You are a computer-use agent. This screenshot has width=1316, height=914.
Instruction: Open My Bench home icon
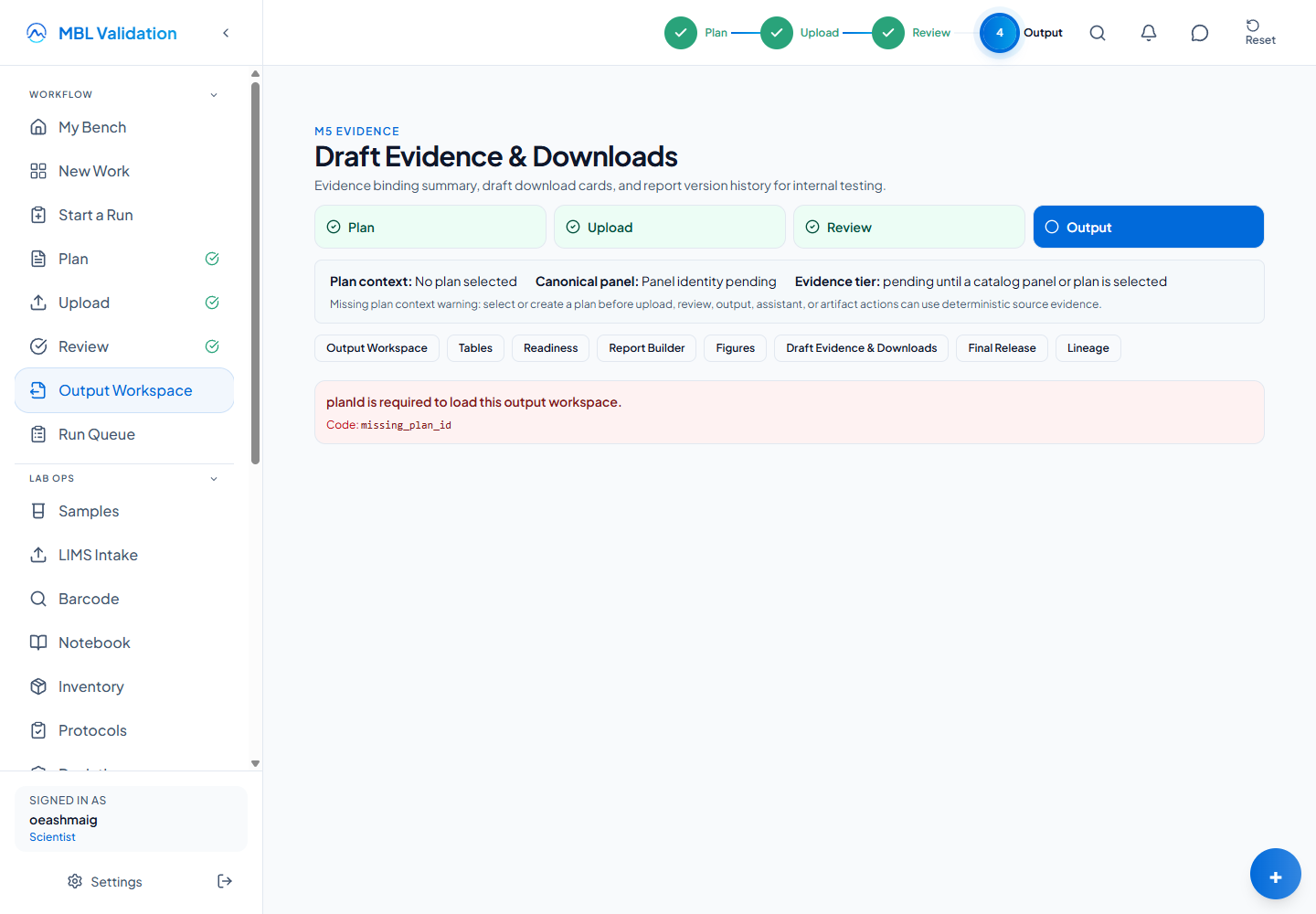38,127
